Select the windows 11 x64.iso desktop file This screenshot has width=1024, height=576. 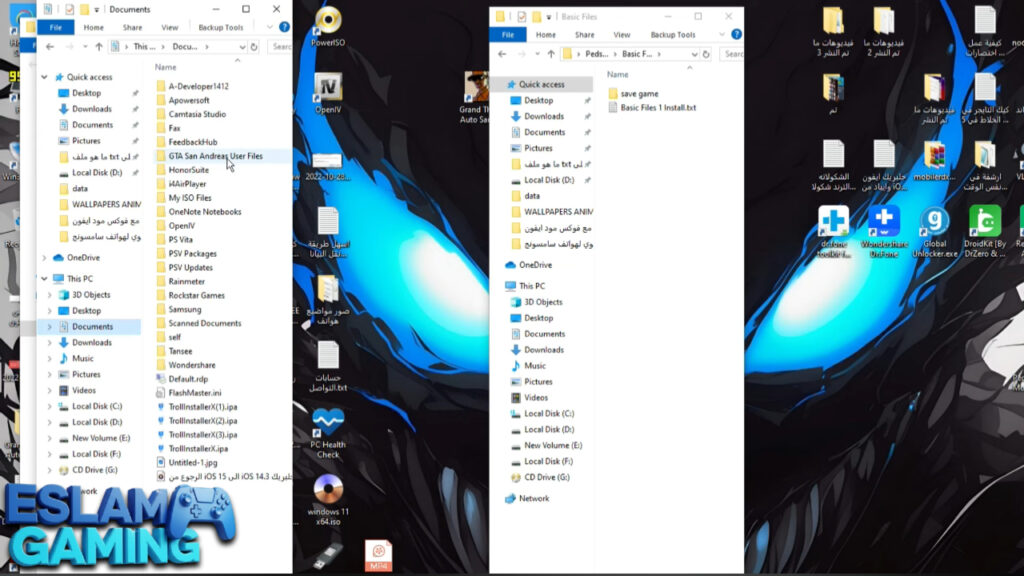(328, 489)
